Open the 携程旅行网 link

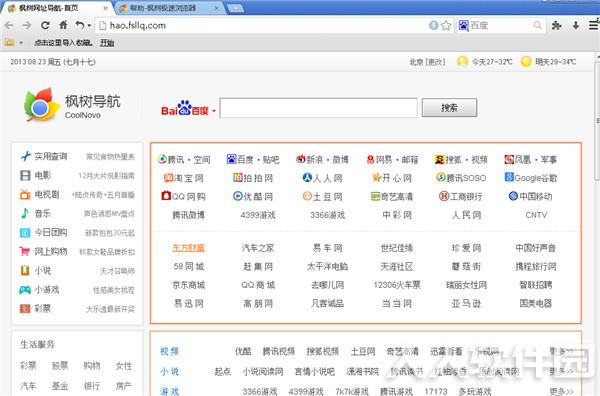pos(535,266)
